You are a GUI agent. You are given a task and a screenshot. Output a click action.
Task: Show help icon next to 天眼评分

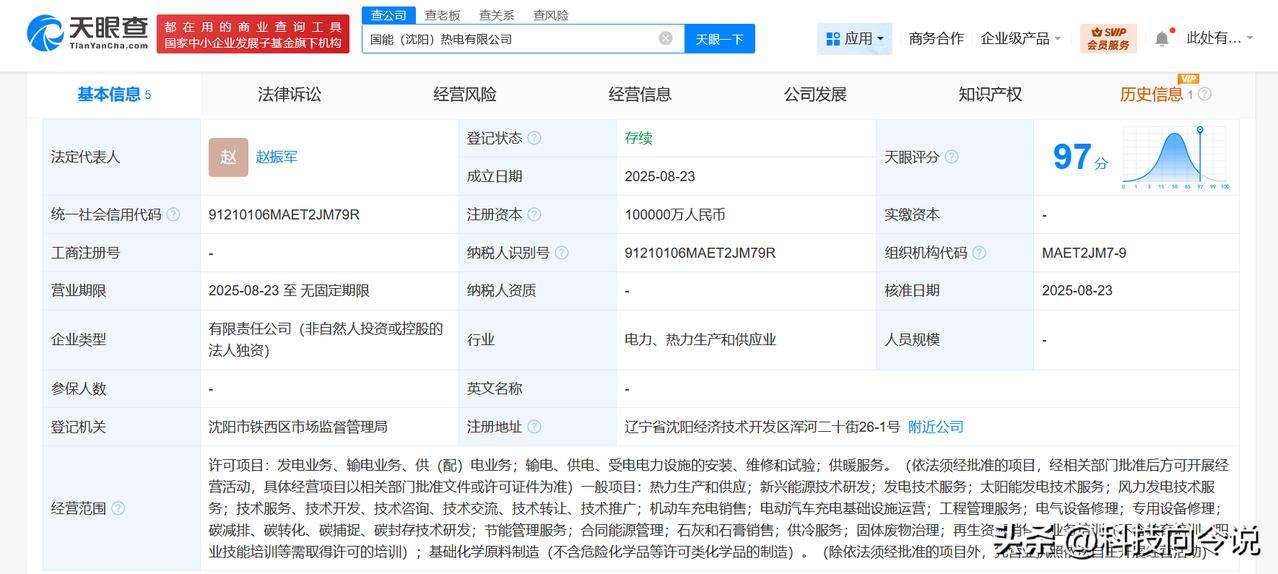951,157
